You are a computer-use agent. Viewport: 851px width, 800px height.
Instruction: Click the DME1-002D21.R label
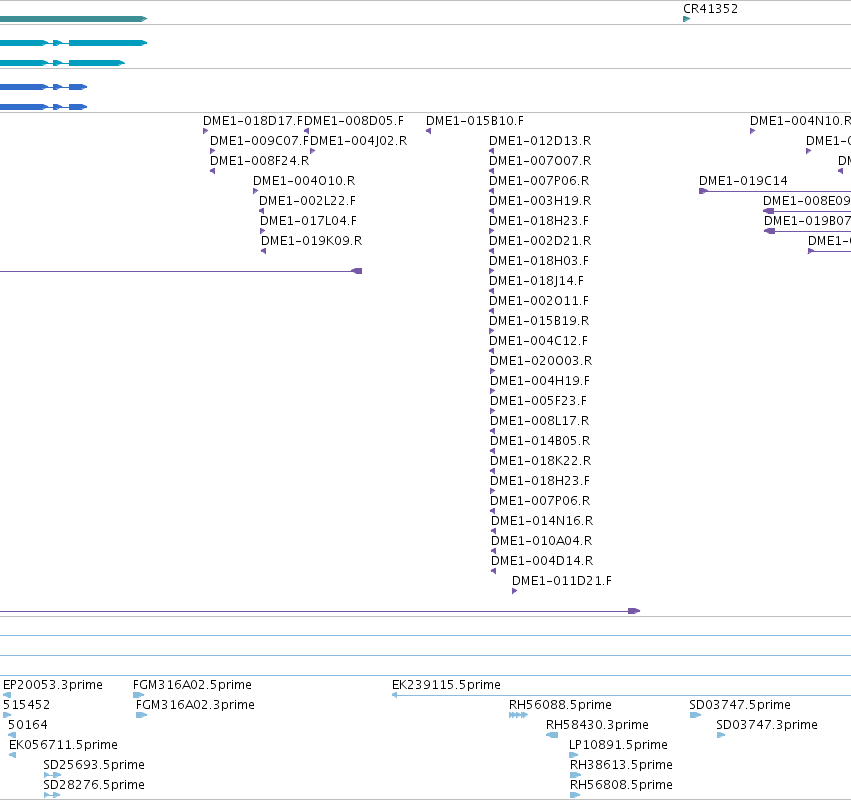(540, 240)
